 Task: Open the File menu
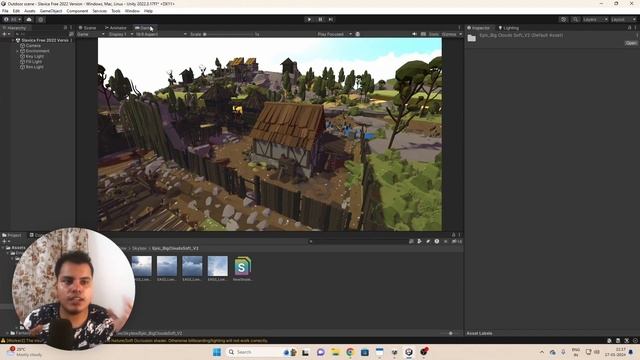5,11
